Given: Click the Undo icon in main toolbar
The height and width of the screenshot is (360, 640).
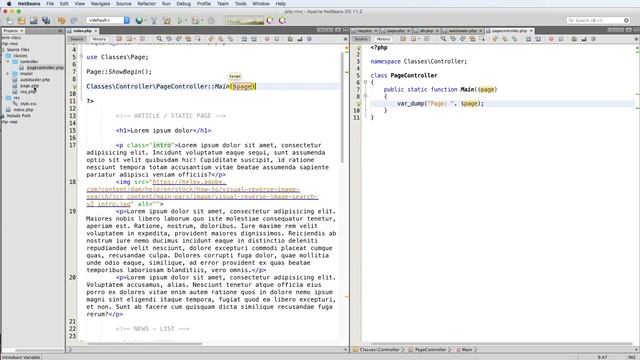Looking at the screenshot, I should coord(62,20).
